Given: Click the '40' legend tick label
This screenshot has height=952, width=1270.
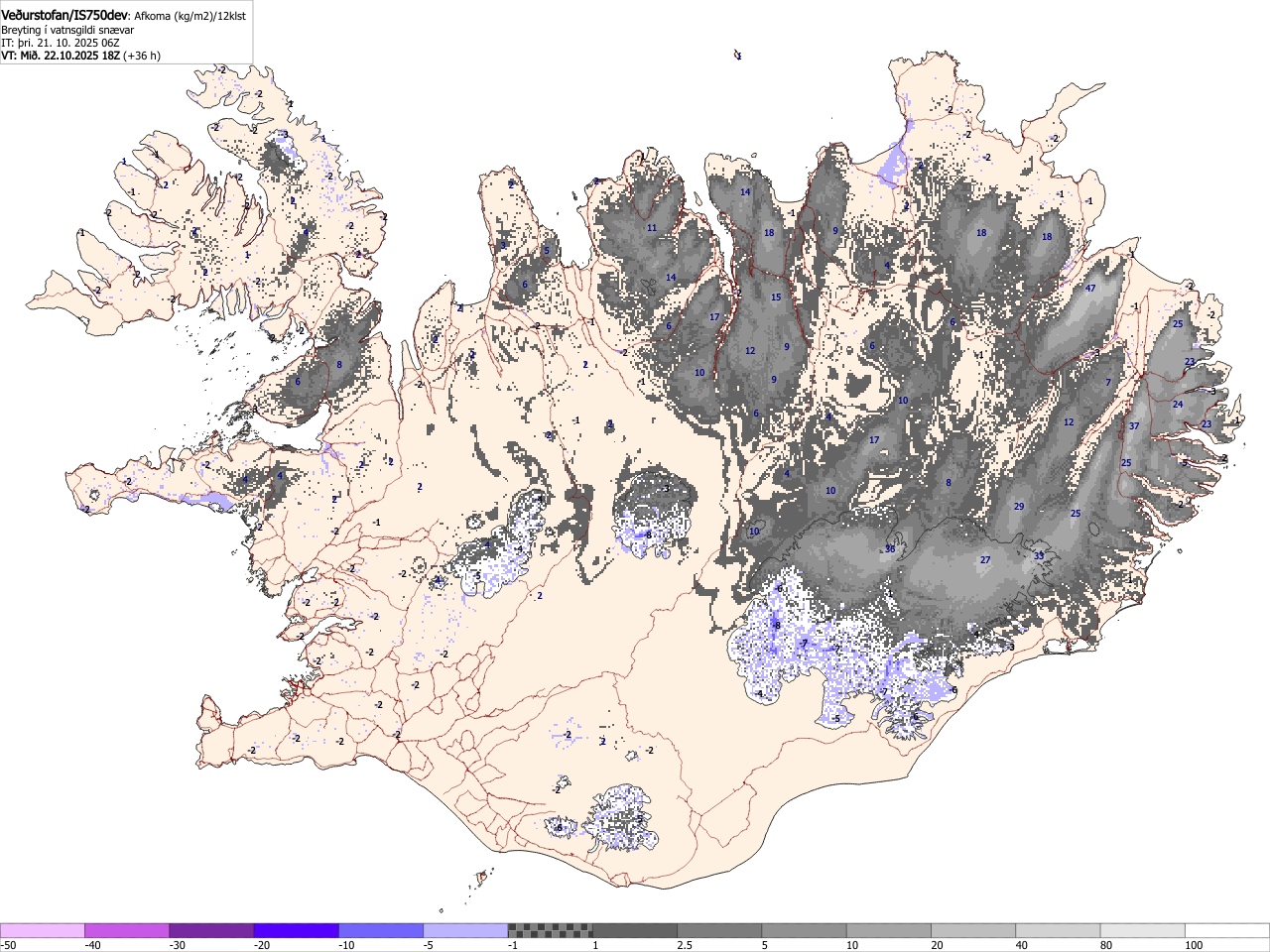Looking at the screenshot, I should pos(1022,945).
